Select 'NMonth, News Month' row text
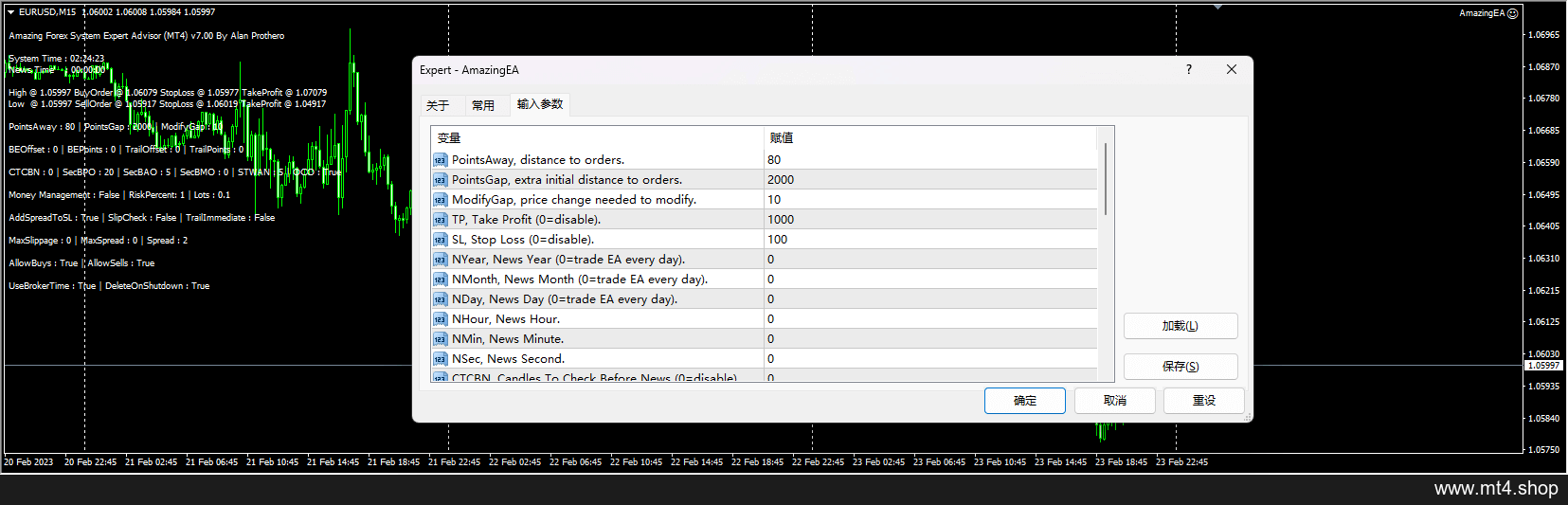The image size is (1568, 505). pos(580,280)
